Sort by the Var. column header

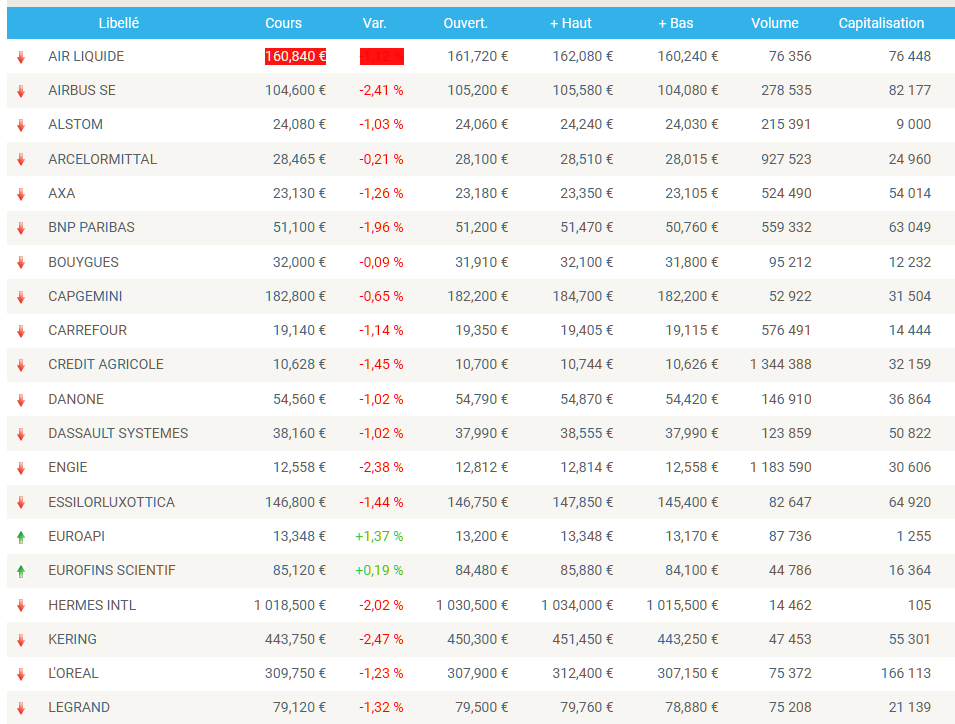(x=375, y=23)
